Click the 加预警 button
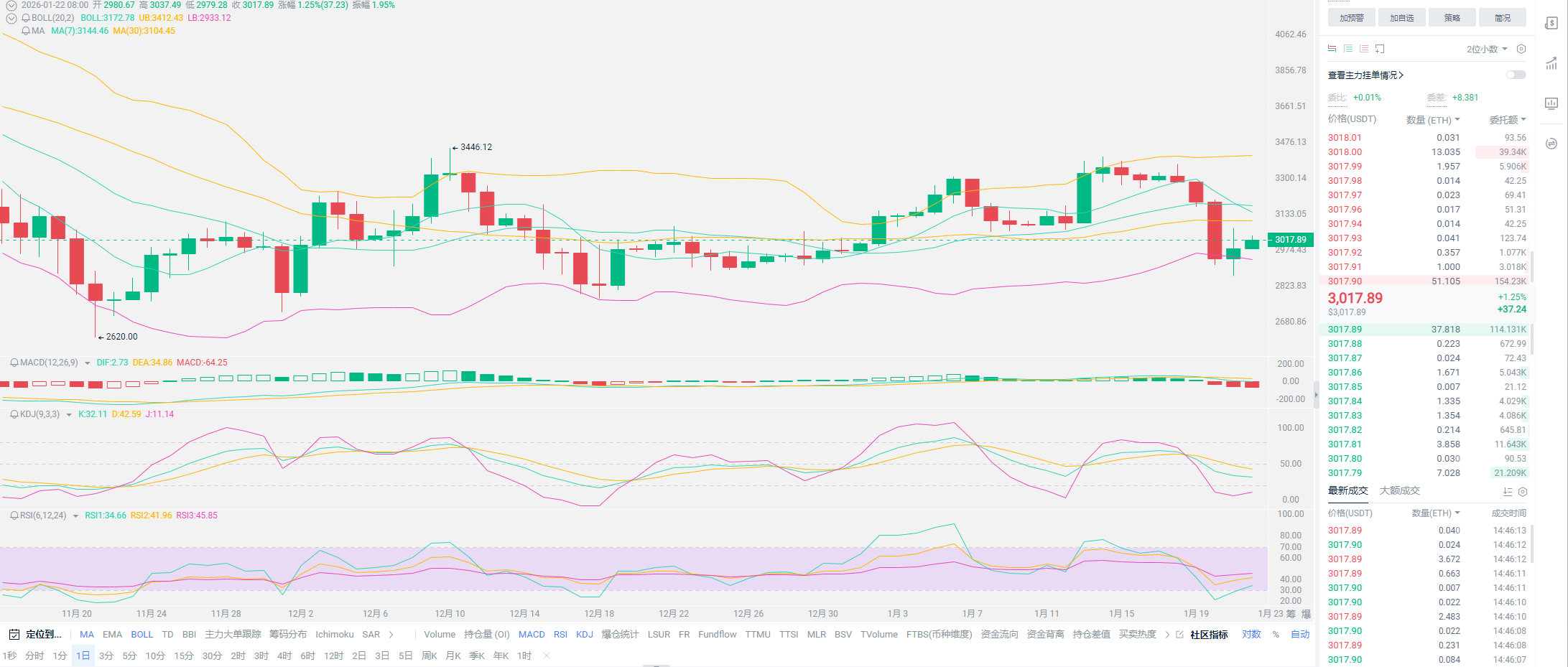 pos(1351,18)
